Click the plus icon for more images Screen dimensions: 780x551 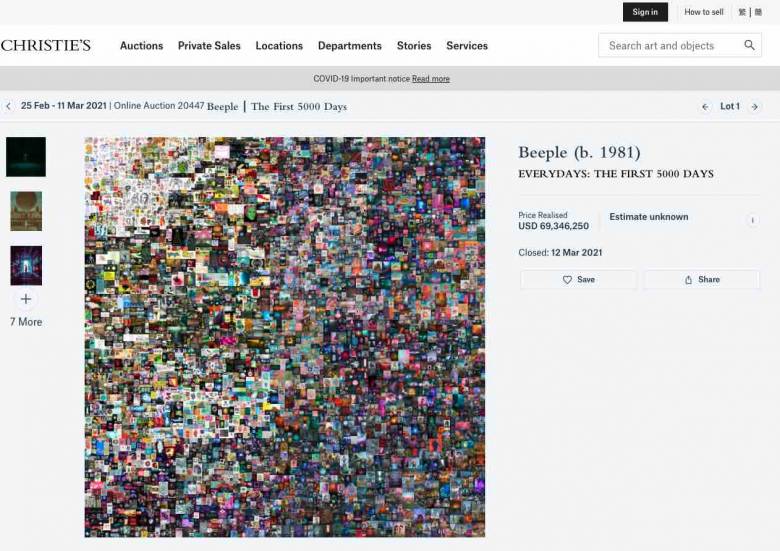pyautogui.click(x=26, y=299)
